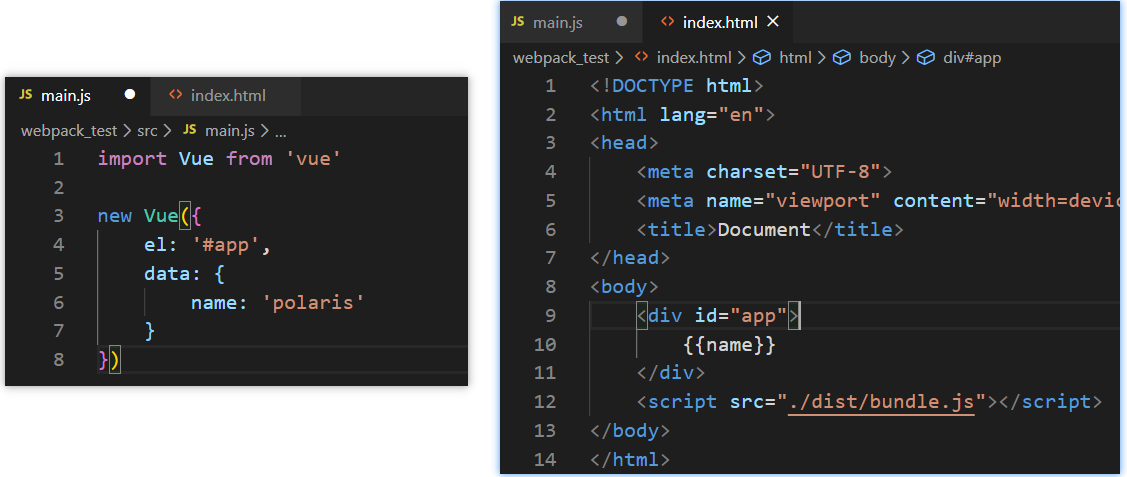Expand the body breadcrumb item
Screen dimensions: 1127x477
877,58
